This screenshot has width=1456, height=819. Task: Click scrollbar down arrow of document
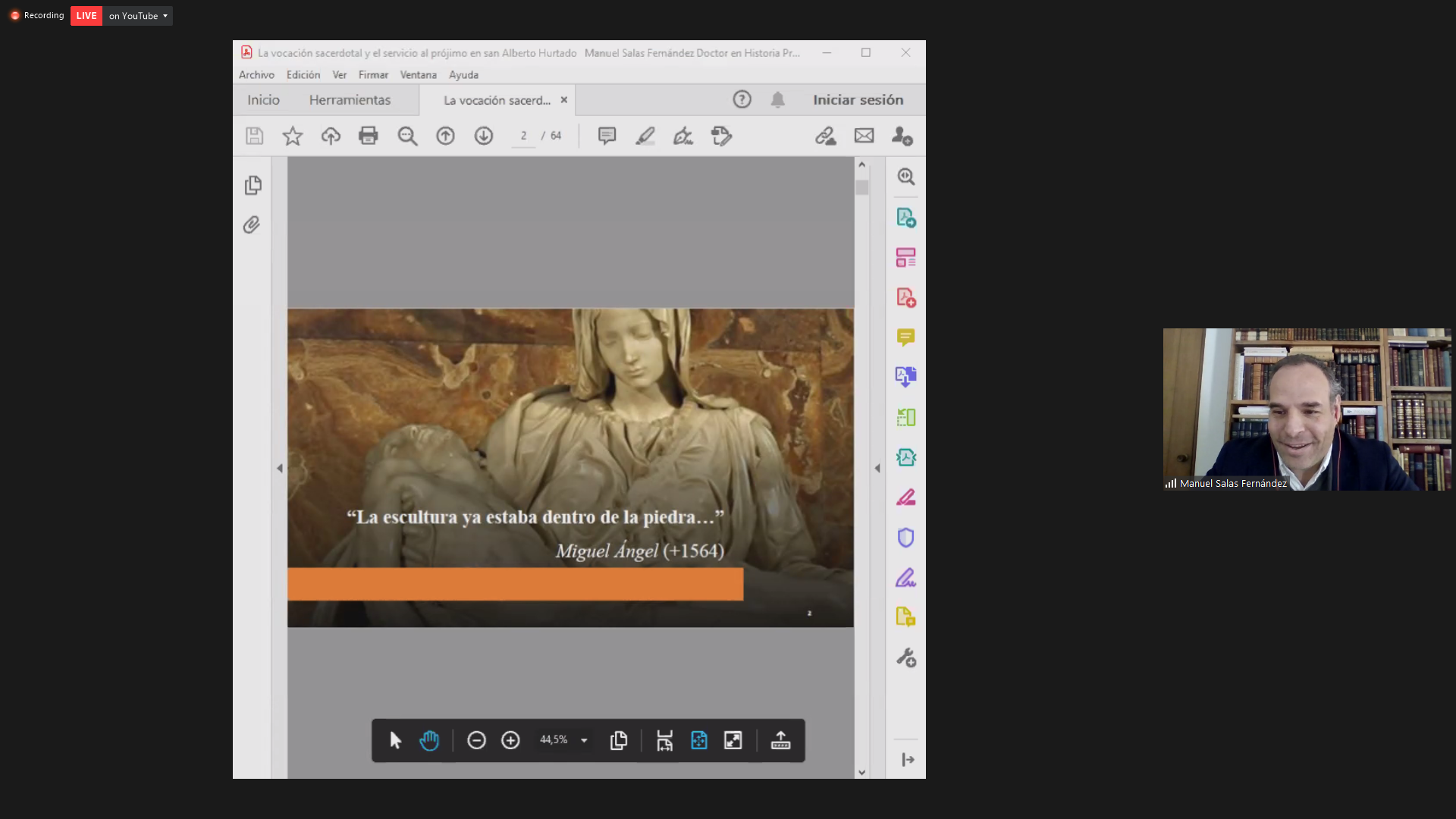[x=861, y=772]
